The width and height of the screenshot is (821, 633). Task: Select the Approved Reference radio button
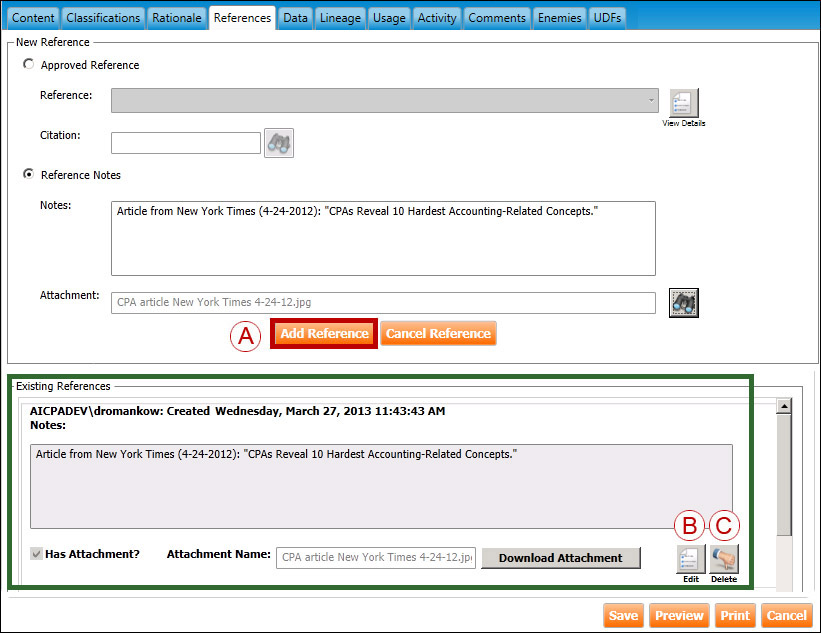tap(28, 65)
